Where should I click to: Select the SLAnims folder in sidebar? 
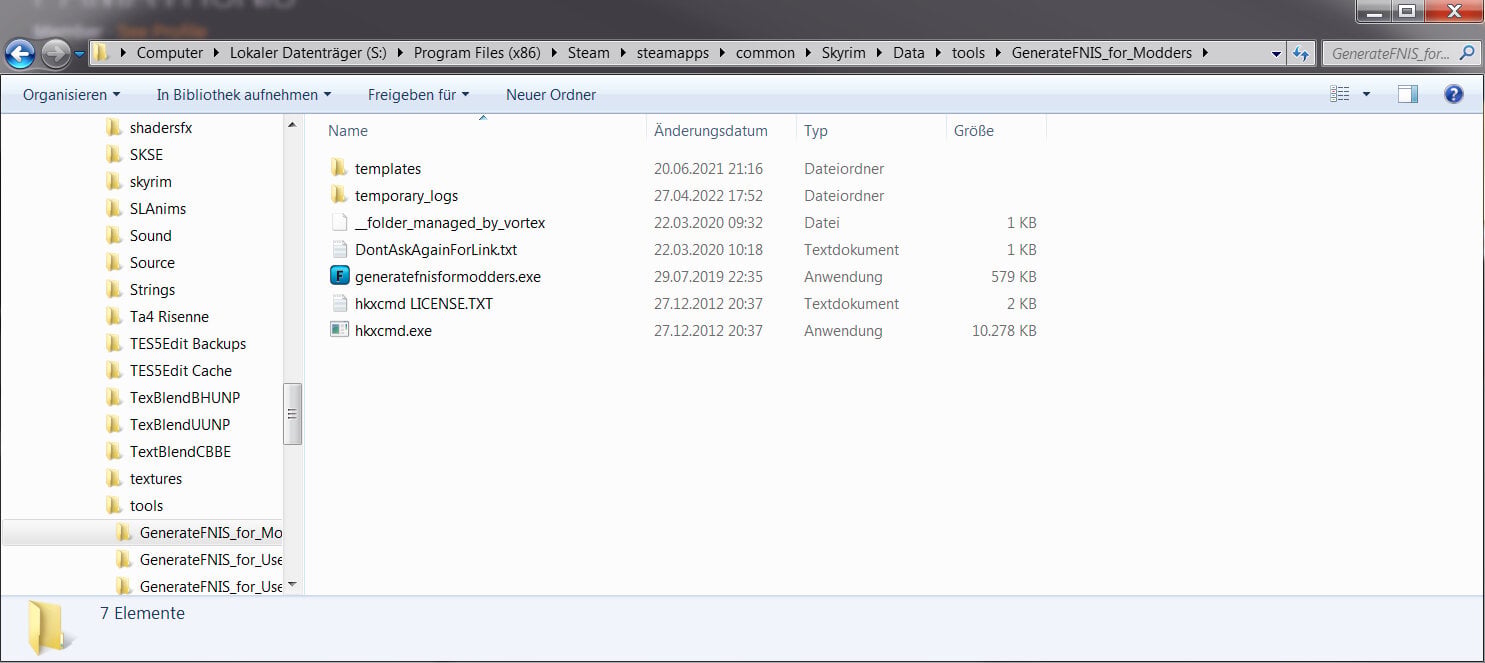[x=147, y=208]
